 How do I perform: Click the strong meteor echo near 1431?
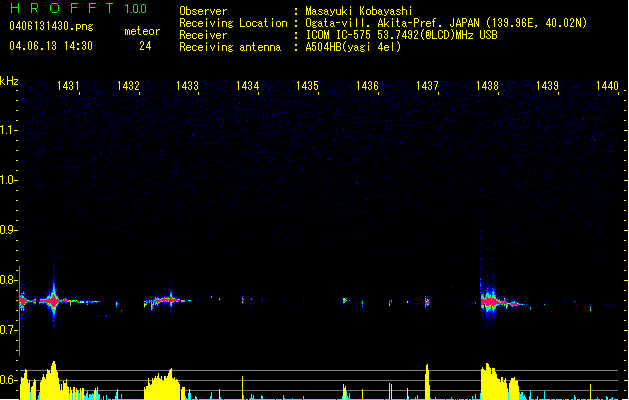[x=53, y=300]
